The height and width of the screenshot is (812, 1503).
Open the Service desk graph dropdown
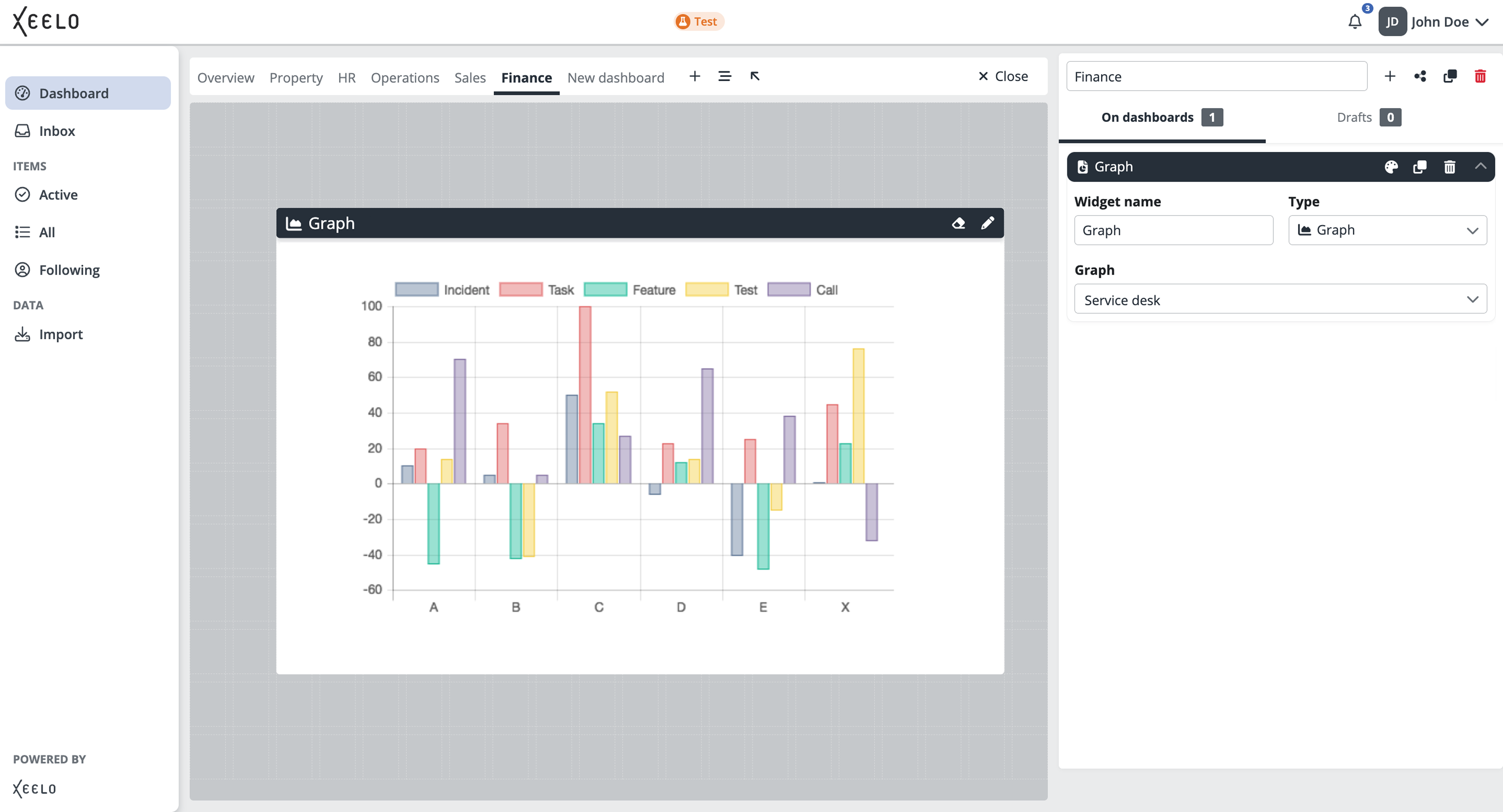point(1280,300)
